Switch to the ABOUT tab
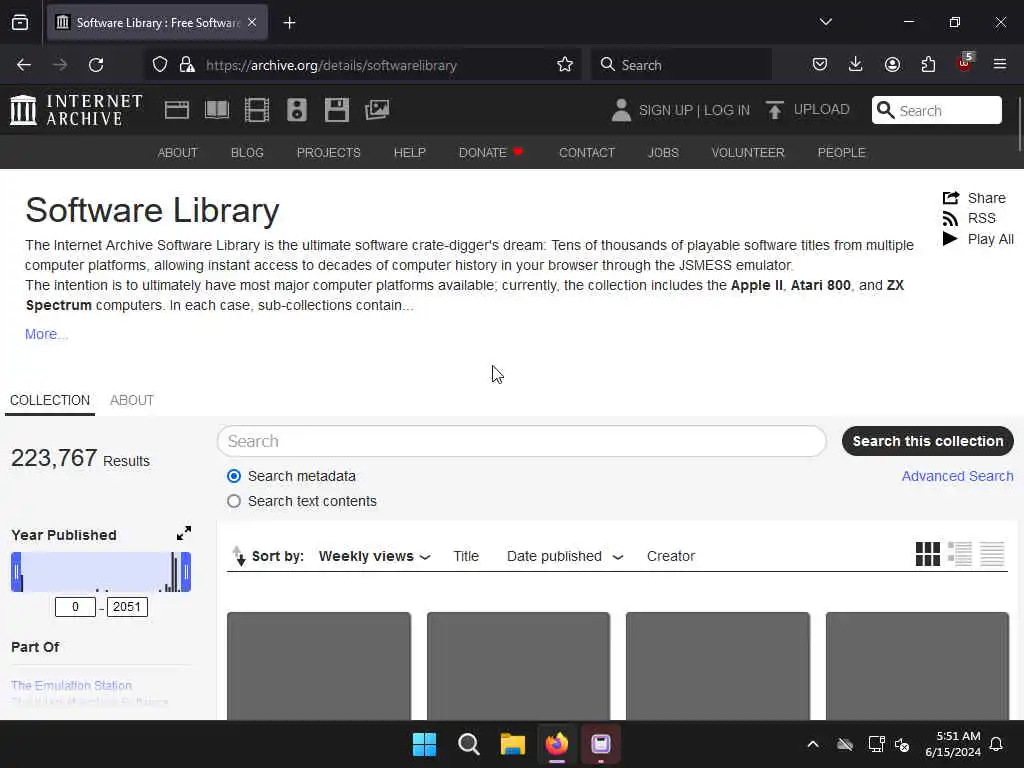This screenshot has width=1024, height=768. click(x=132, y=400)
